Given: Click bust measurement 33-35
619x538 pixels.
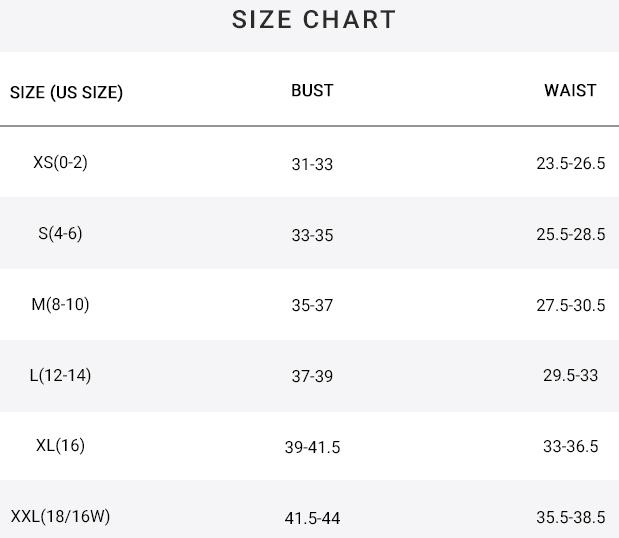Looking at the screenshot, I should pos(312,235).
